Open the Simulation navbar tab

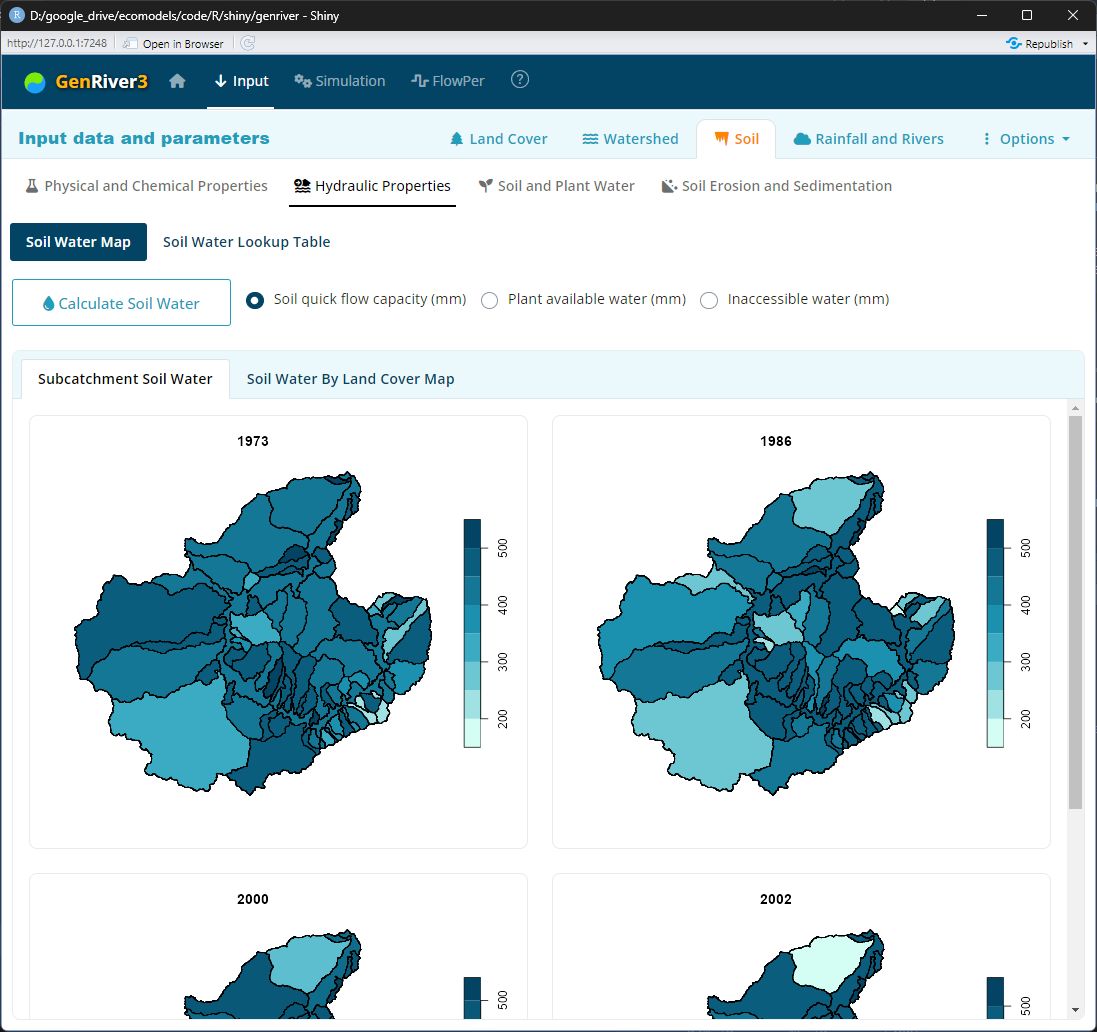(x=339, y=81)
